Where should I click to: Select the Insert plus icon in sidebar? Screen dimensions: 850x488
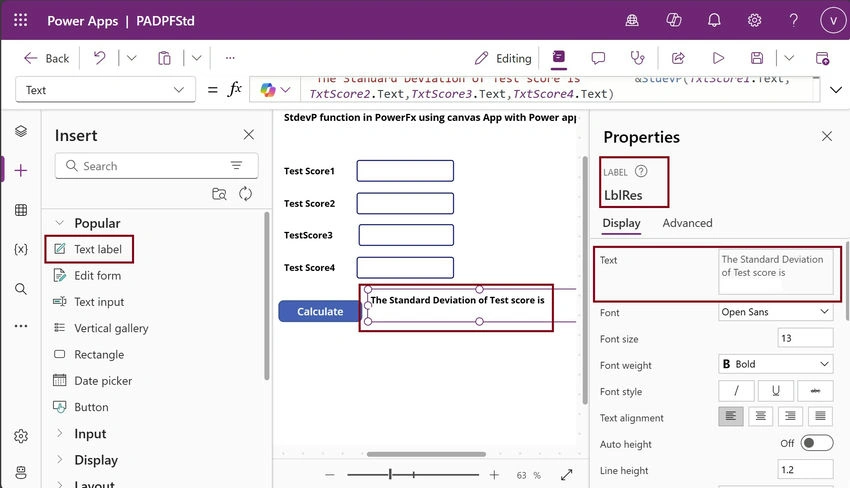[x=21, y=171]
